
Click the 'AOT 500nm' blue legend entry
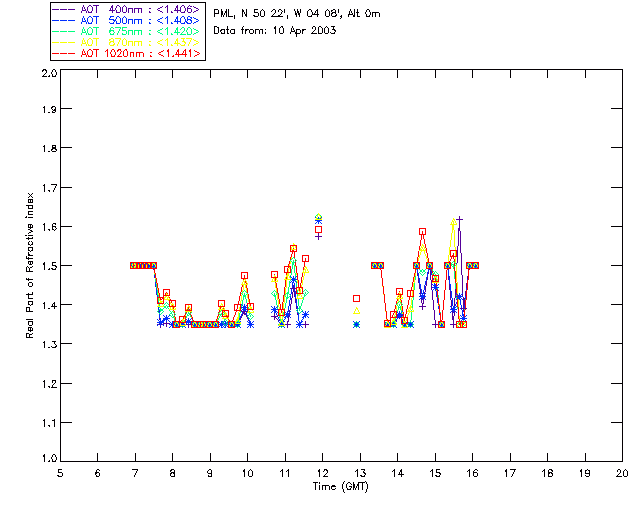pos(127,20)
